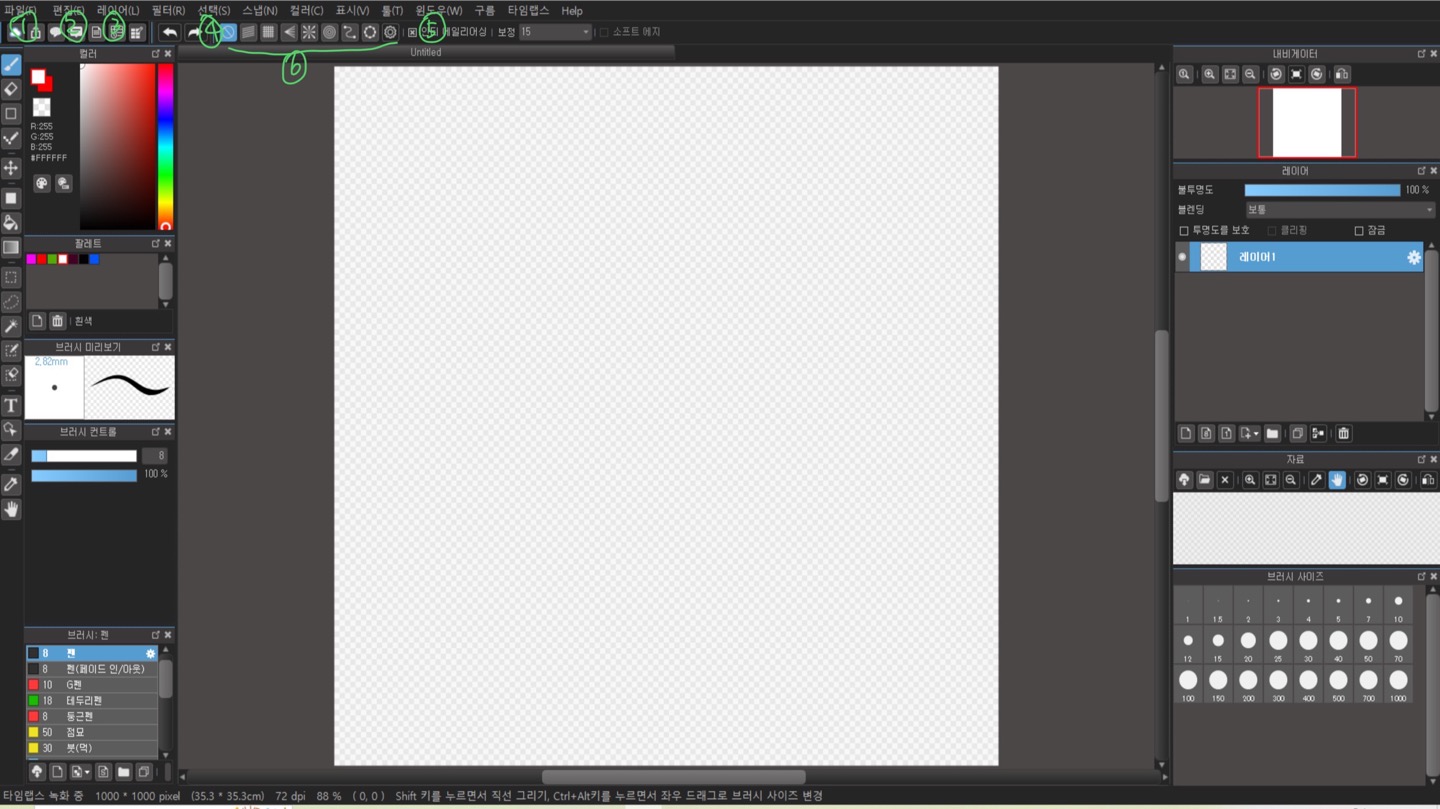This screenshot has height=809, width=1440.
Task: Swap to the transparent color box
Action: tap(41, 106)
